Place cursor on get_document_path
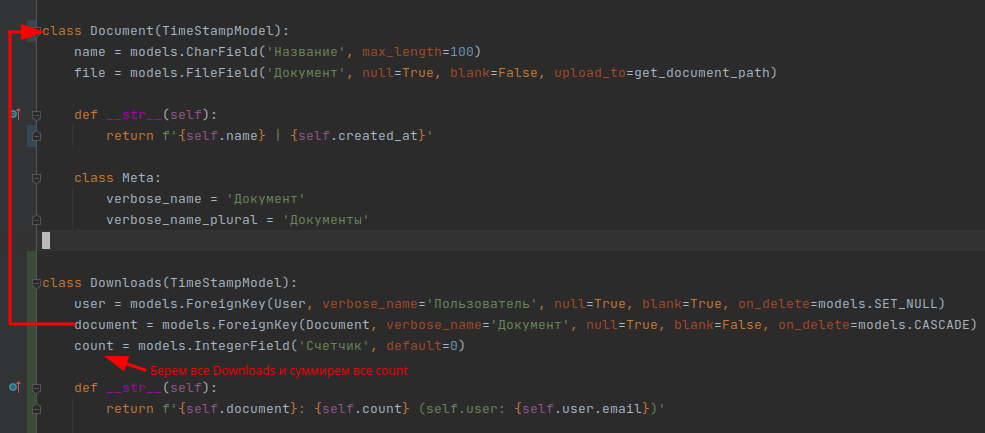The image size is (985, 433). 702,73
